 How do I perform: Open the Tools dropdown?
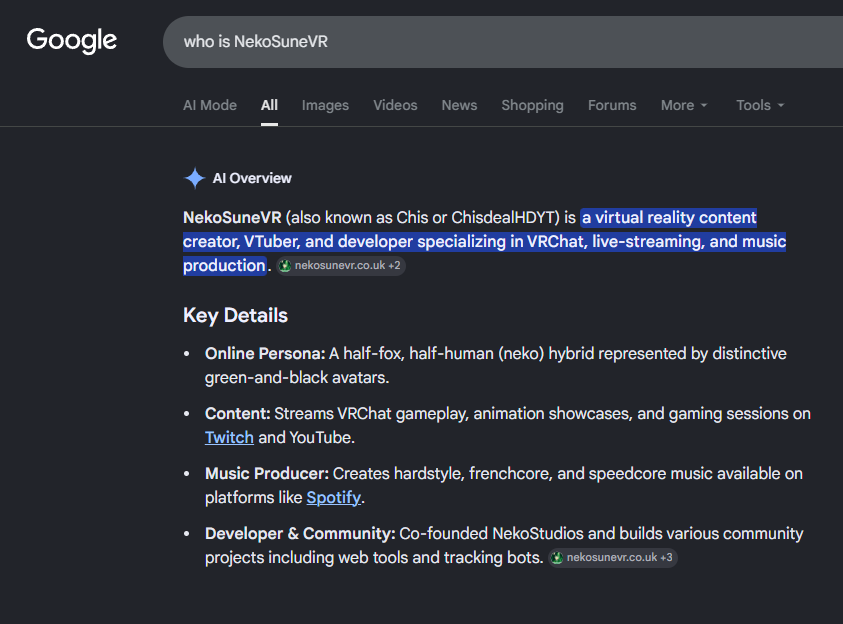coord(760,105)
